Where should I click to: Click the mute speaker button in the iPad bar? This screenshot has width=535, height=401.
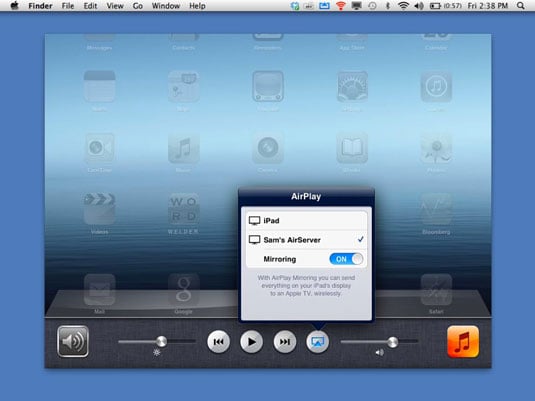(73, 341)
